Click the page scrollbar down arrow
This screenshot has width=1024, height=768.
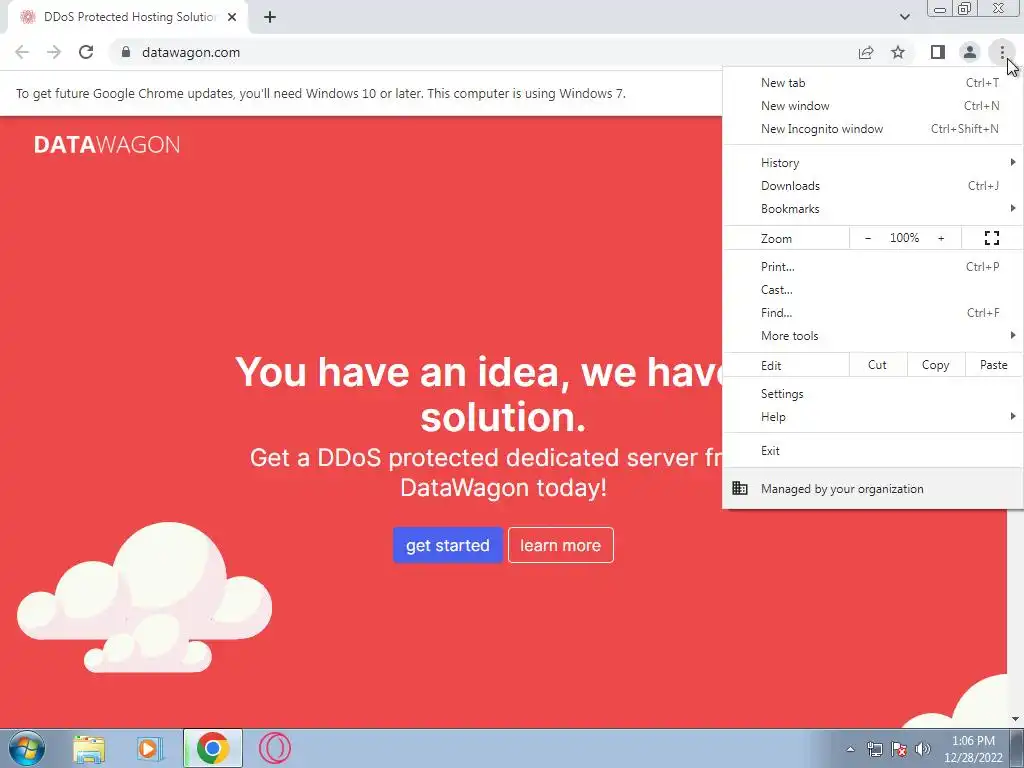[1016, 720]
